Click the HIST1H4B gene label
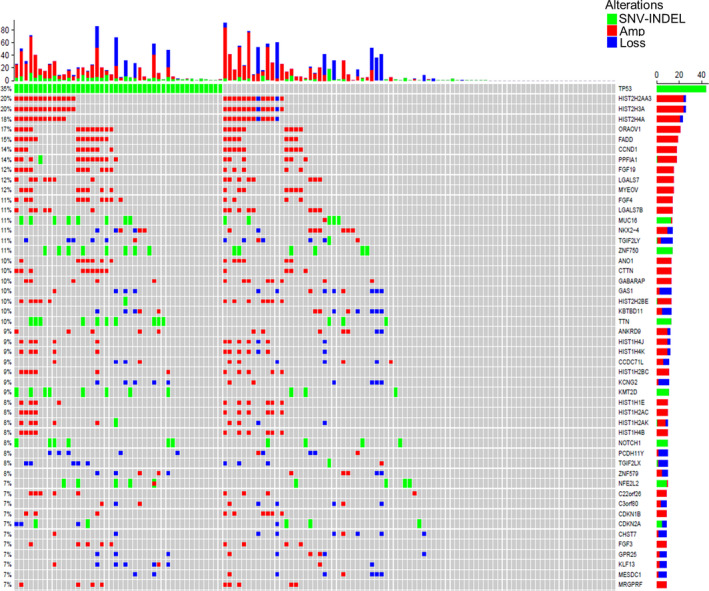709x591 pixels. pos(631,433)
